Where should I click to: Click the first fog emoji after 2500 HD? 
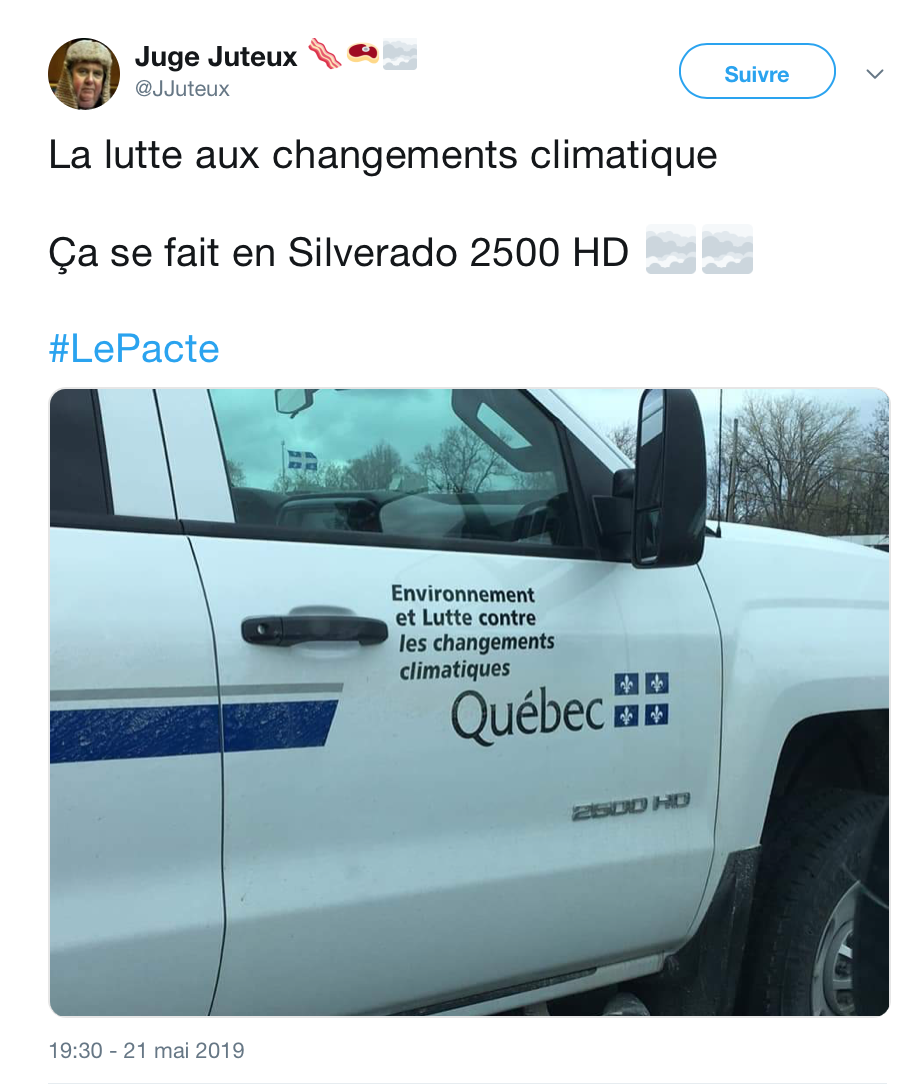coord(671,250)
